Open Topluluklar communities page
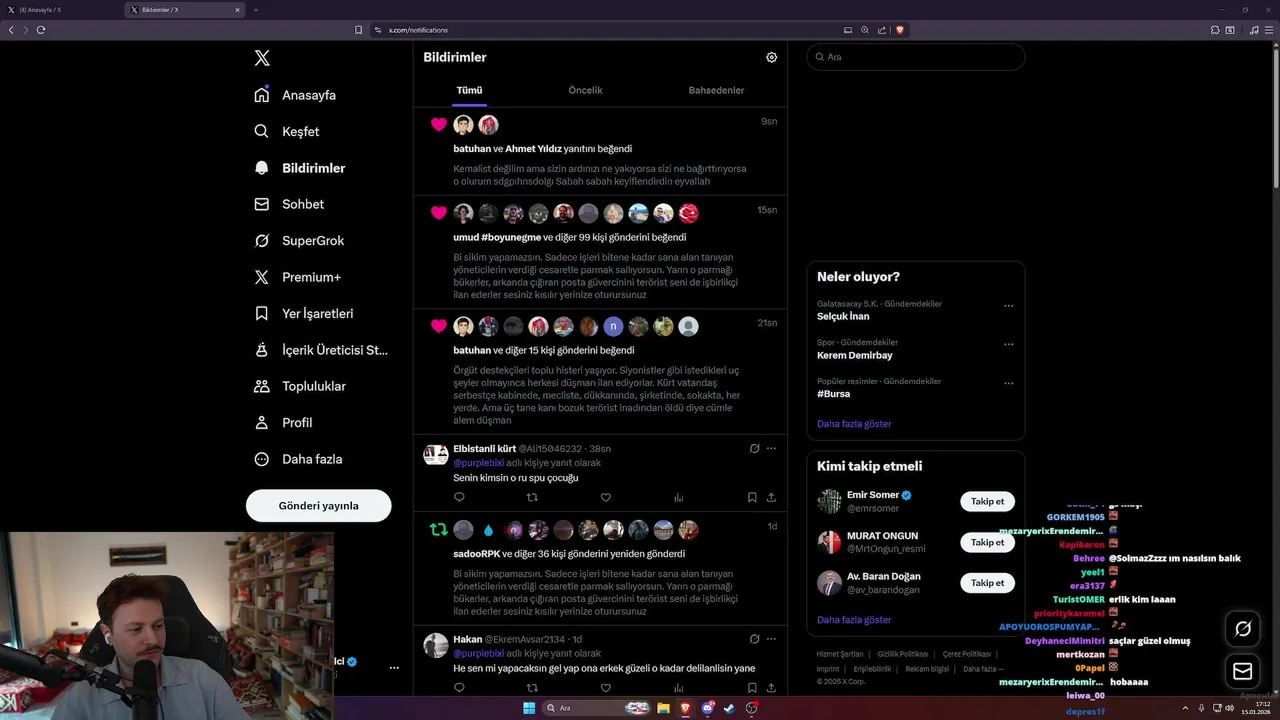The width and height of the screenshot is (1280, 720). tap(300, 386)
